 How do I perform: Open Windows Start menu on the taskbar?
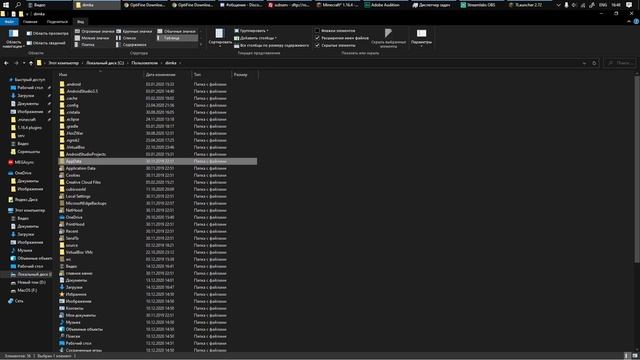coord(6,5)
